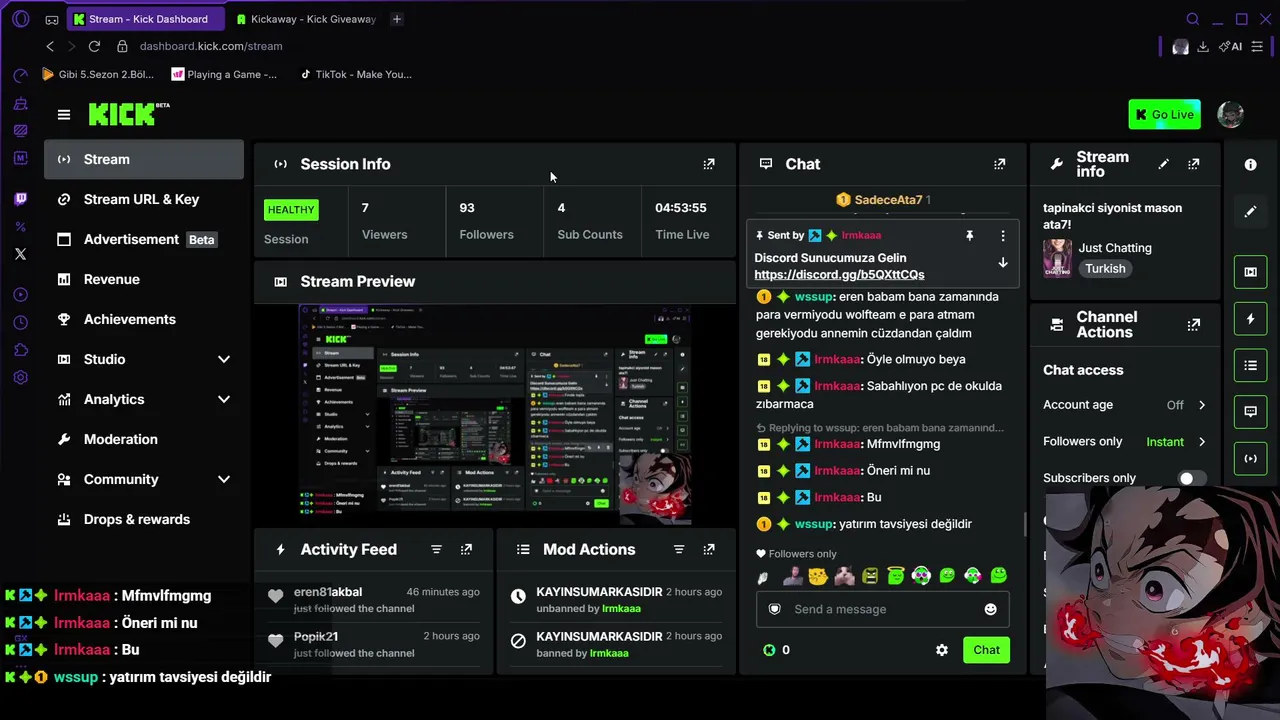Image resolution: width=1280 pixels, height=720 pixels.
Task: Click the Go Live button
Action: pos(1165,114)
